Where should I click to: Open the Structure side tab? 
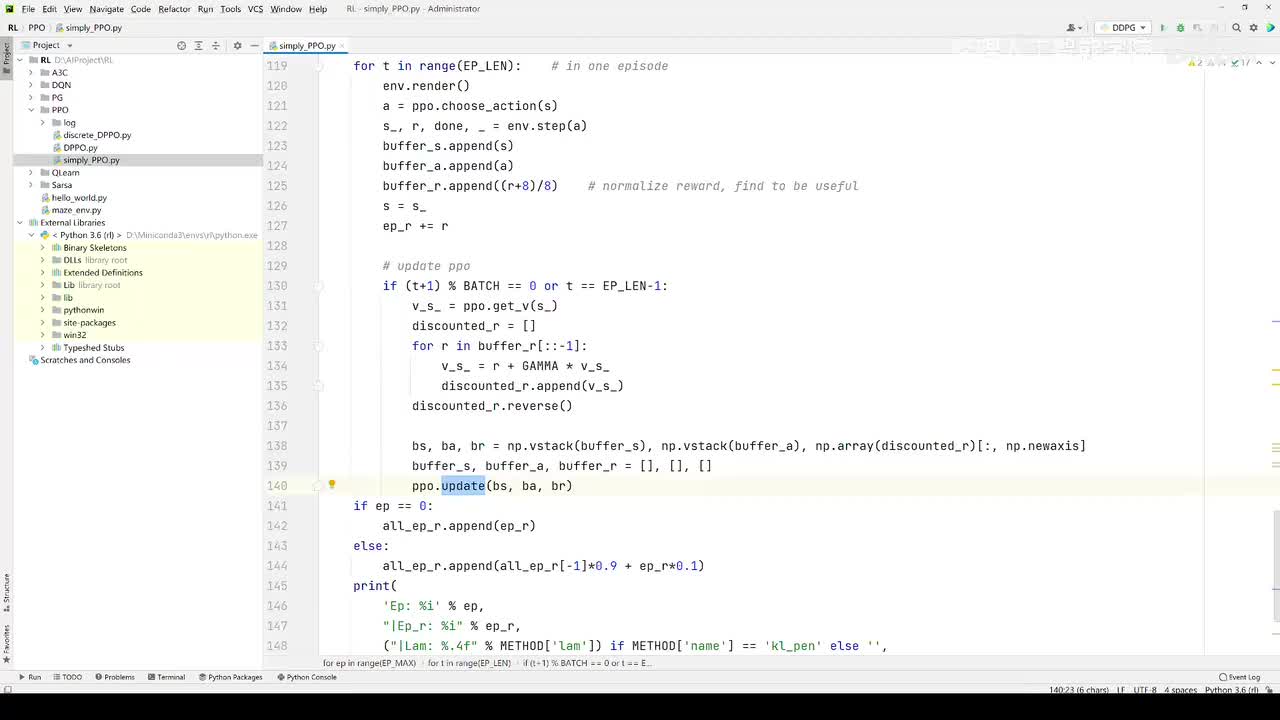[6, 591]
